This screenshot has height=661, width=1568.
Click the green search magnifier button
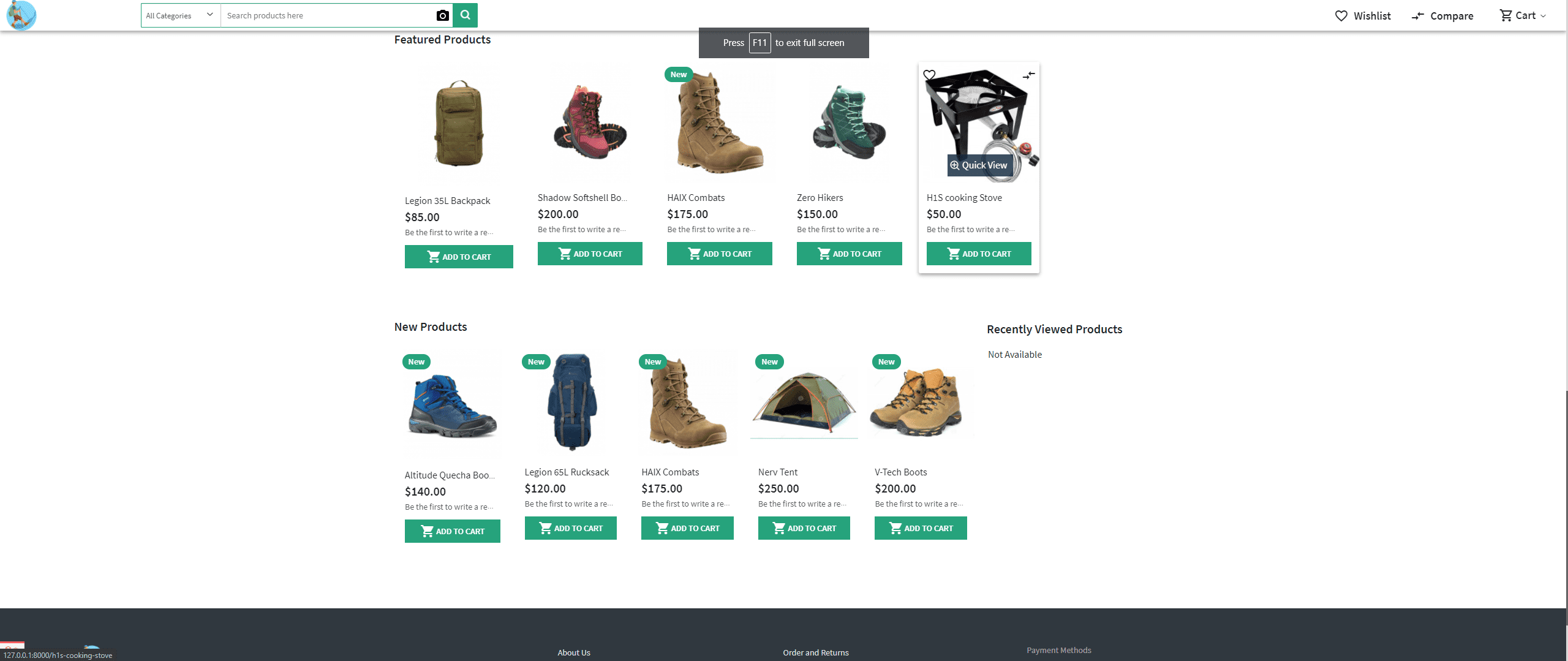465,15
